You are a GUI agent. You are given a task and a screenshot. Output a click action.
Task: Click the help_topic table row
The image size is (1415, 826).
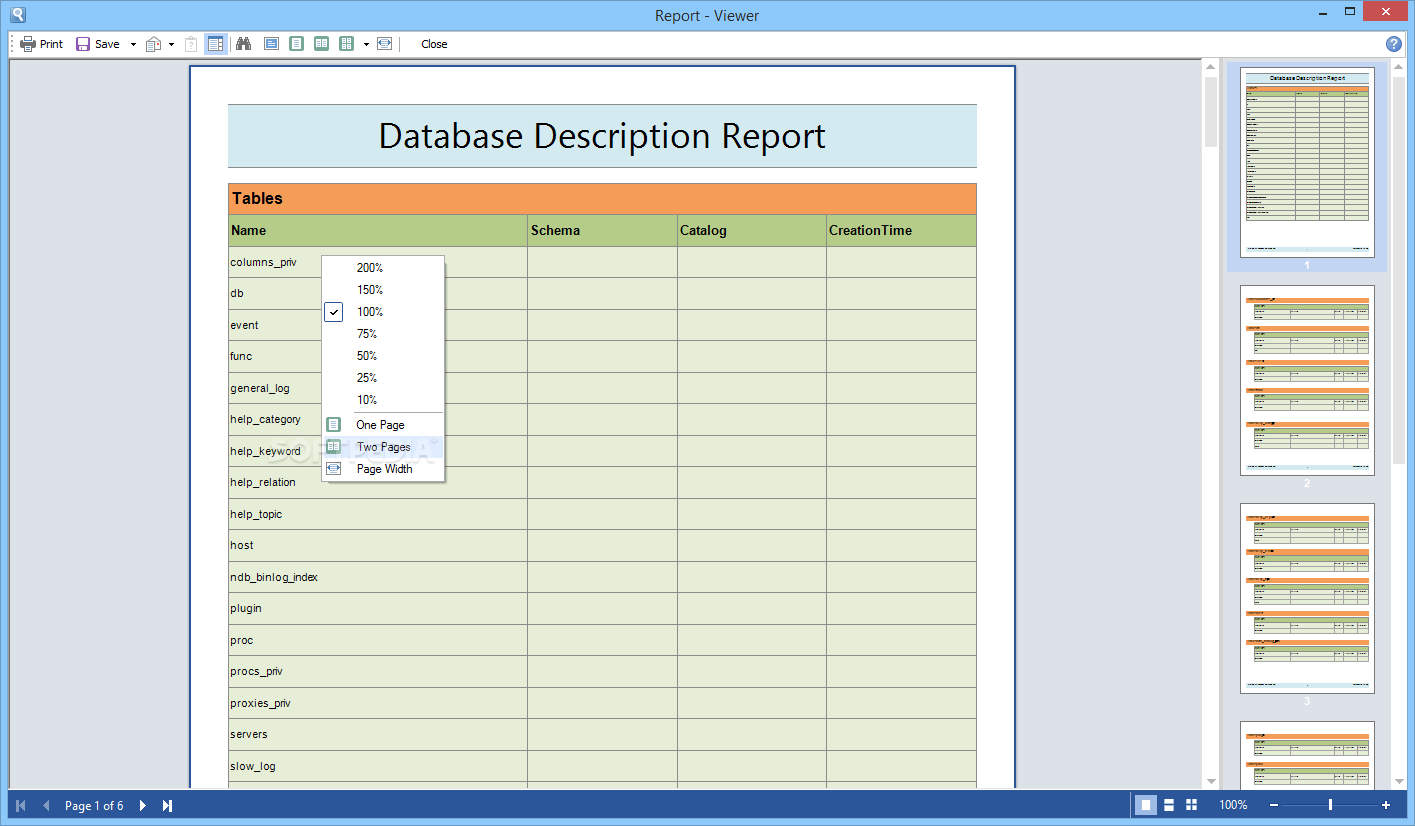point(602,514)
